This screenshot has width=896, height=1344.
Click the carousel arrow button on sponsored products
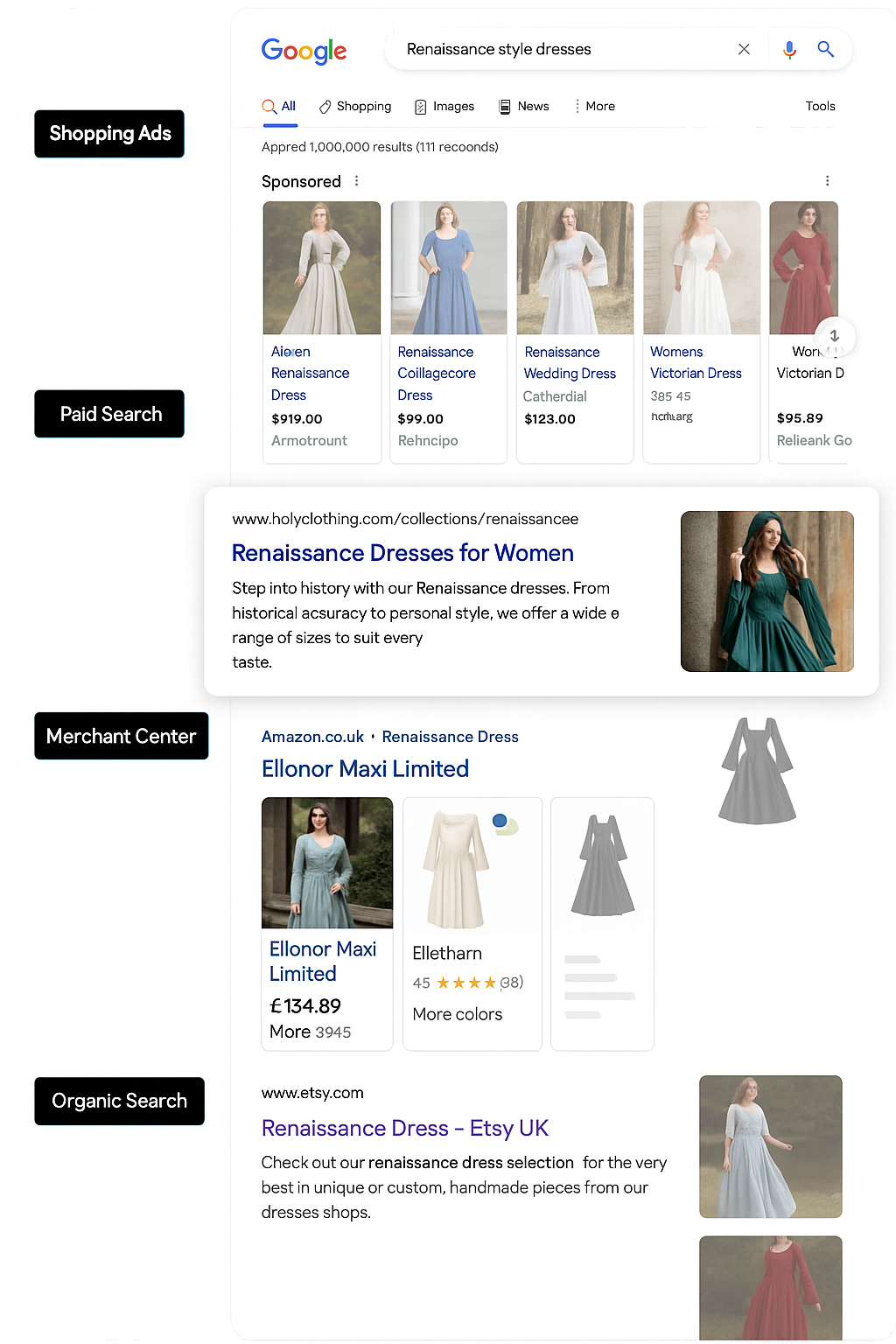[835, 337]
